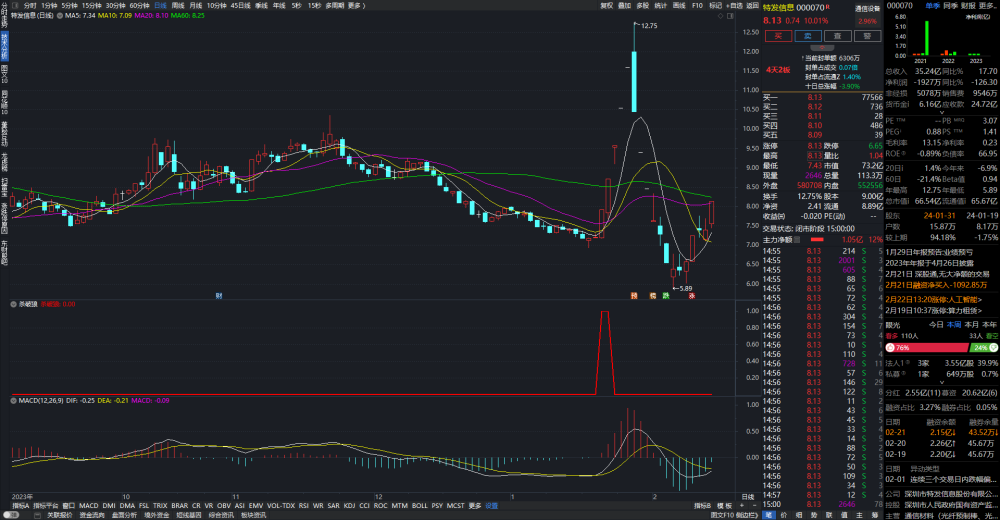Viewport: 1000px width, 520px height.
Task: Select the KDJ indicator tab
Action: click(x=349, y=505)
